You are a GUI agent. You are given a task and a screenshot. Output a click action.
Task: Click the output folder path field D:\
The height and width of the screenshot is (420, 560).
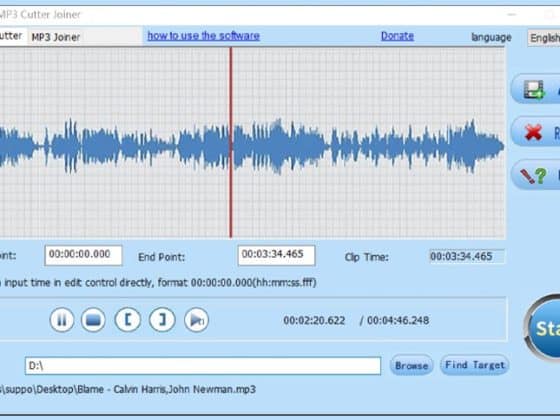(203, 366)
